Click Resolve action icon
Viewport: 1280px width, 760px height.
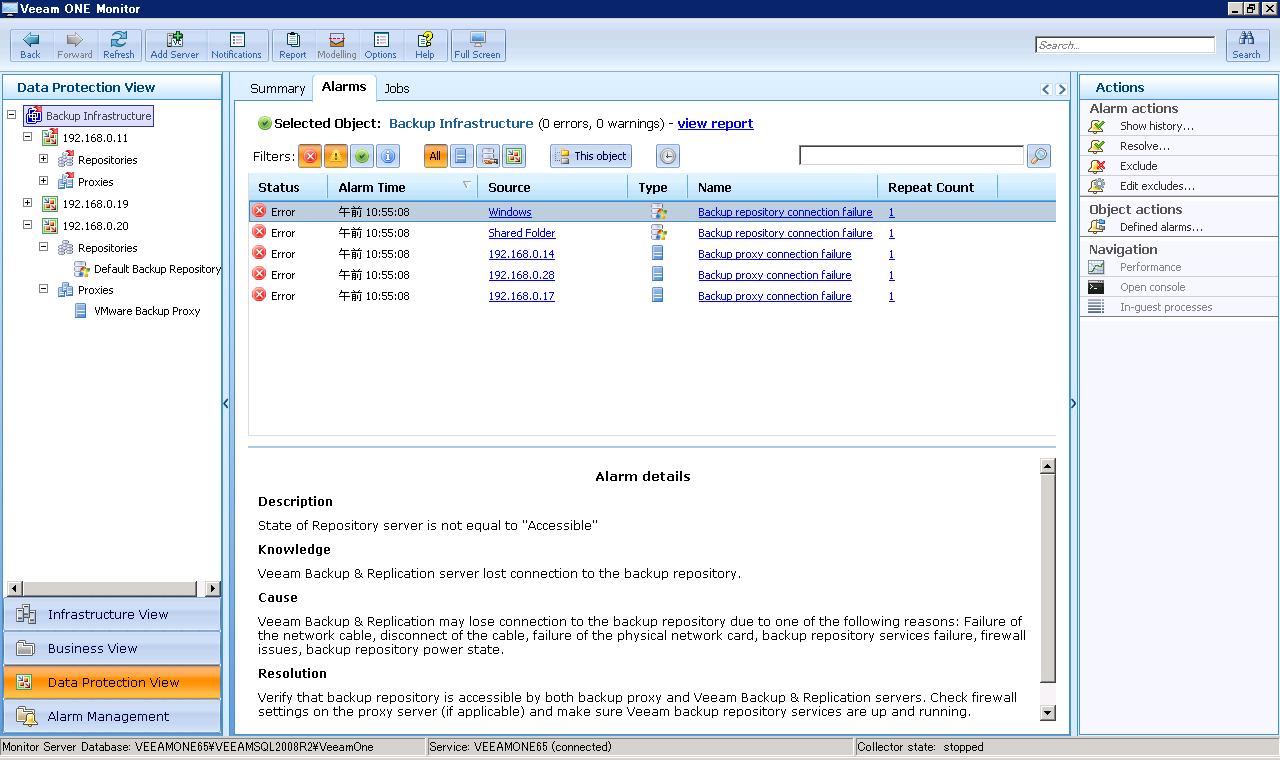click(1097, 146)
